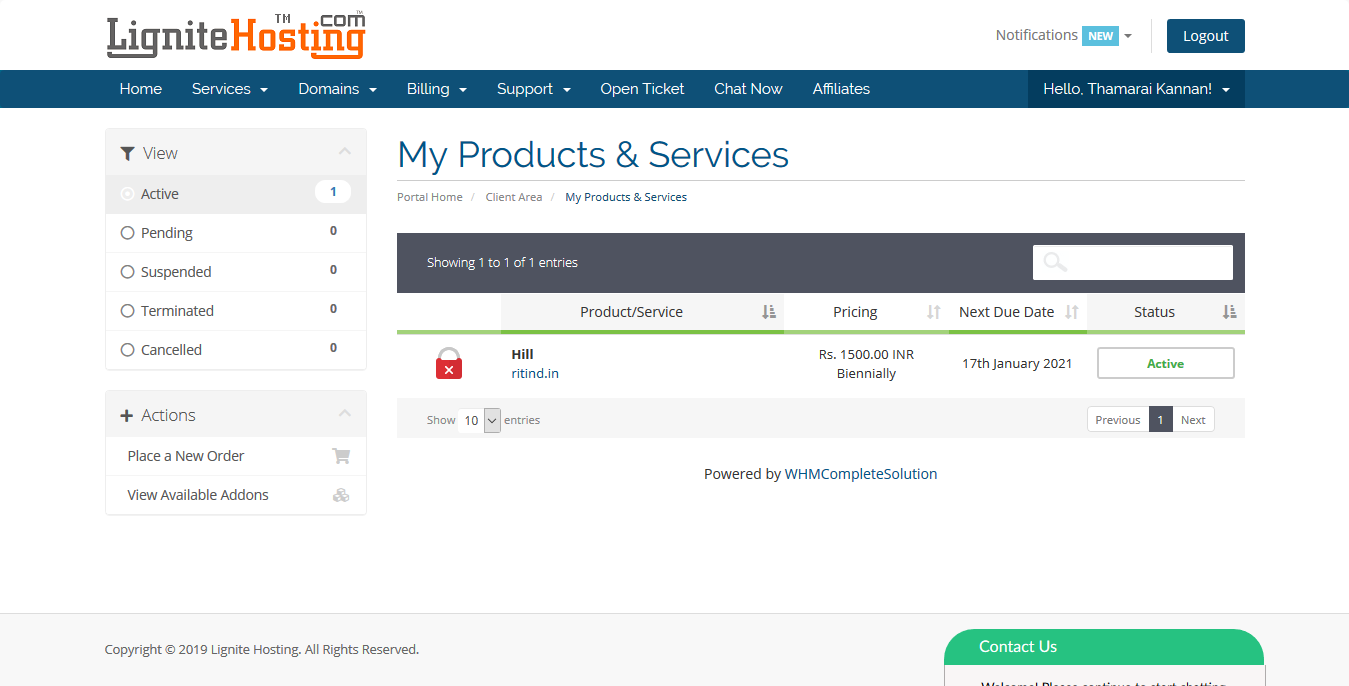Click the Status column sort icon

click(1229, 312)
